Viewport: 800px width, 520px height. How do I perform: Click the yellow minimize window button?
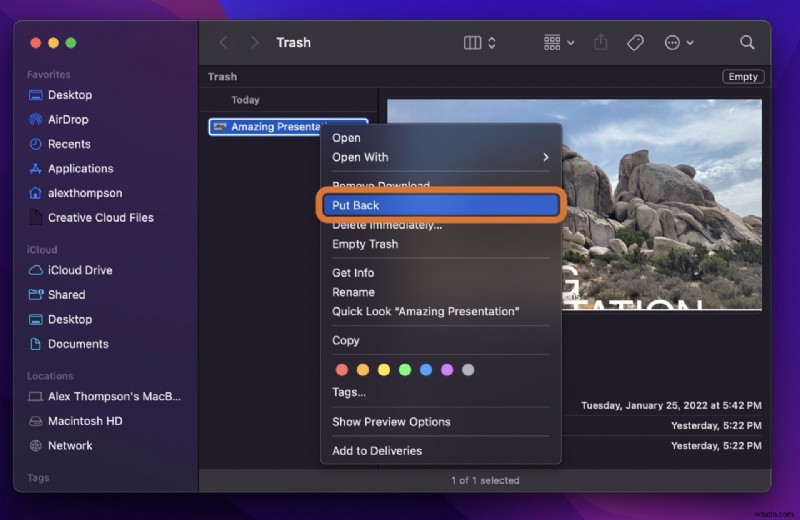click(x=53, y=43)
